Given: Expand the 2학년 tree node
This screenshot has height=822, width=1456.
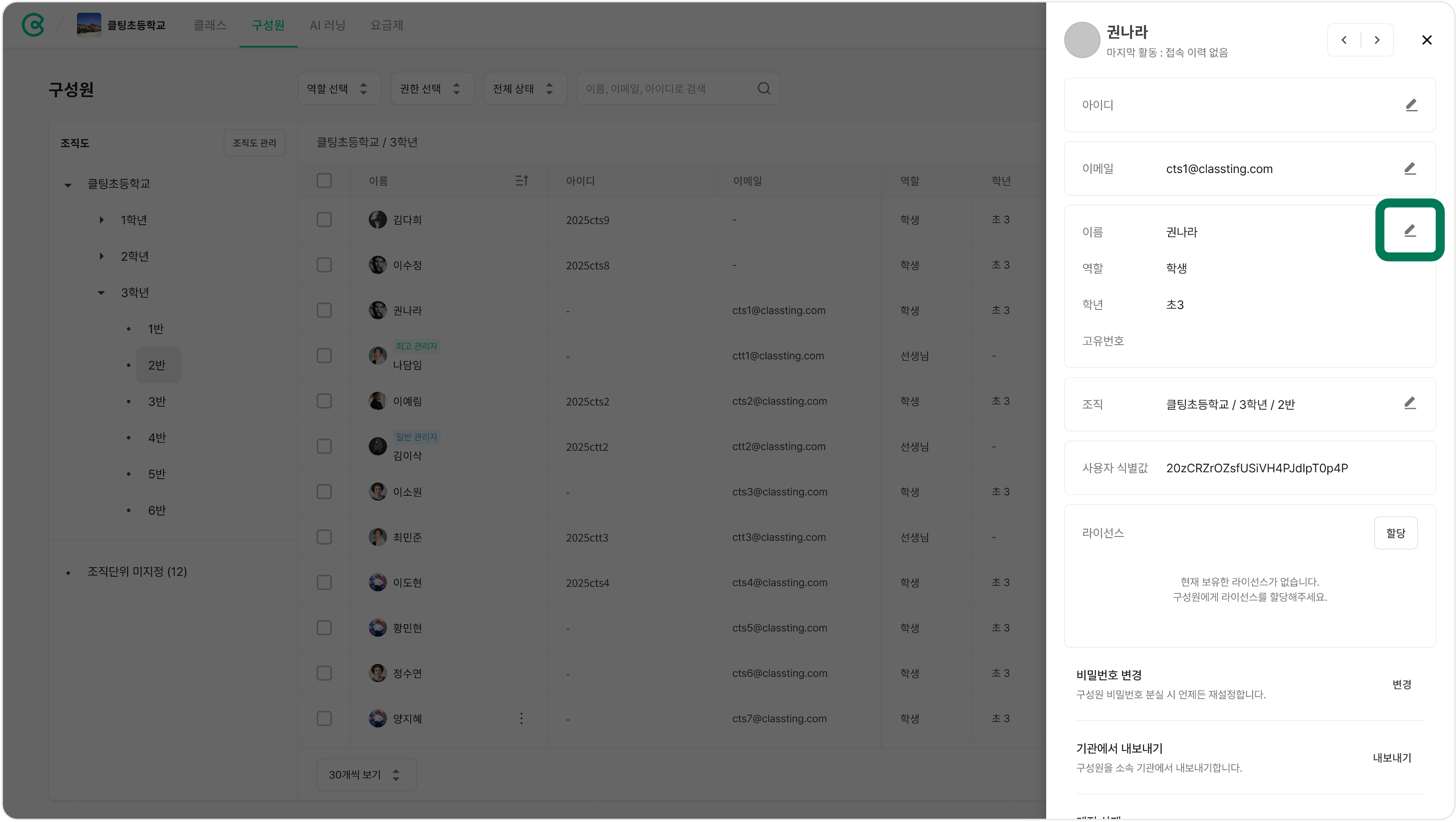Looking at the screenshot, I should pyautogui.click(x=101, y=256).
